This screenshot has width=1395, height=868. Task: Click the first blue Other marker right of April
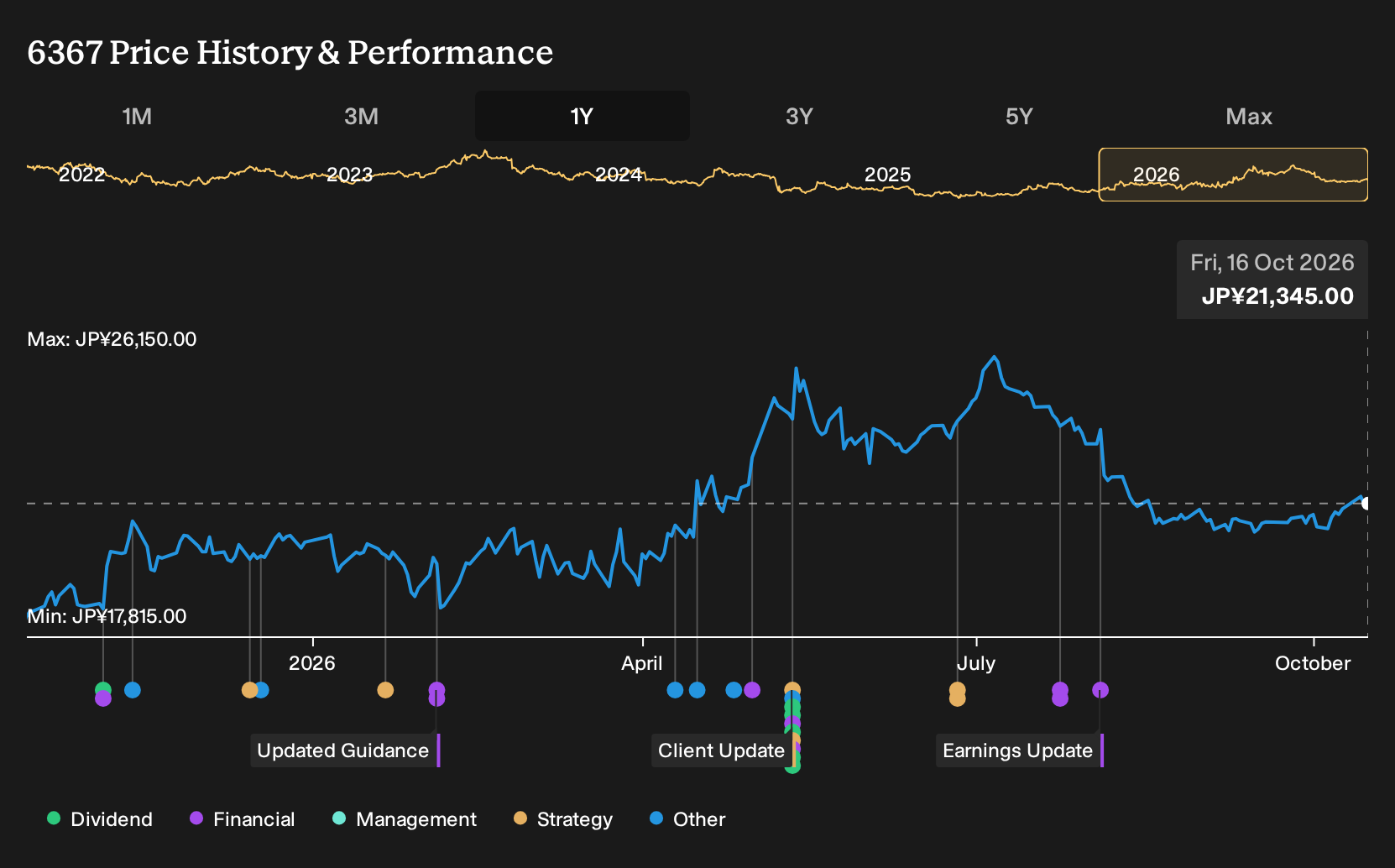click(675, 690)
